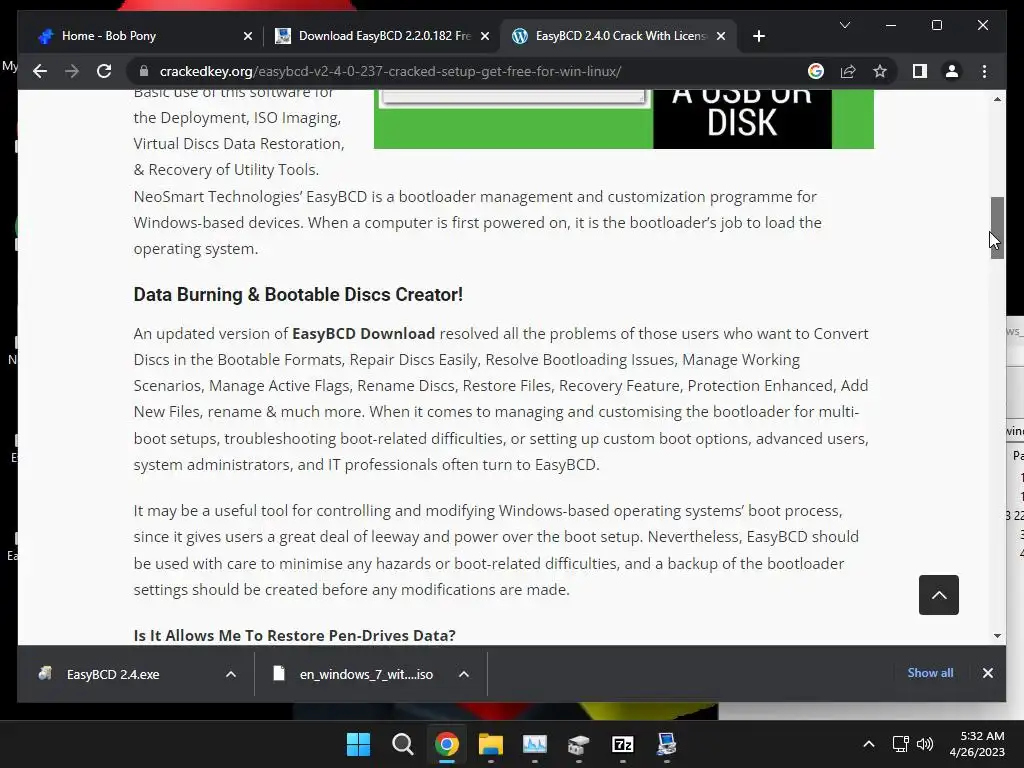1024x768 pixels.
Task: Share this page icon
Action: pyautogui.click(x=848, y=71)
